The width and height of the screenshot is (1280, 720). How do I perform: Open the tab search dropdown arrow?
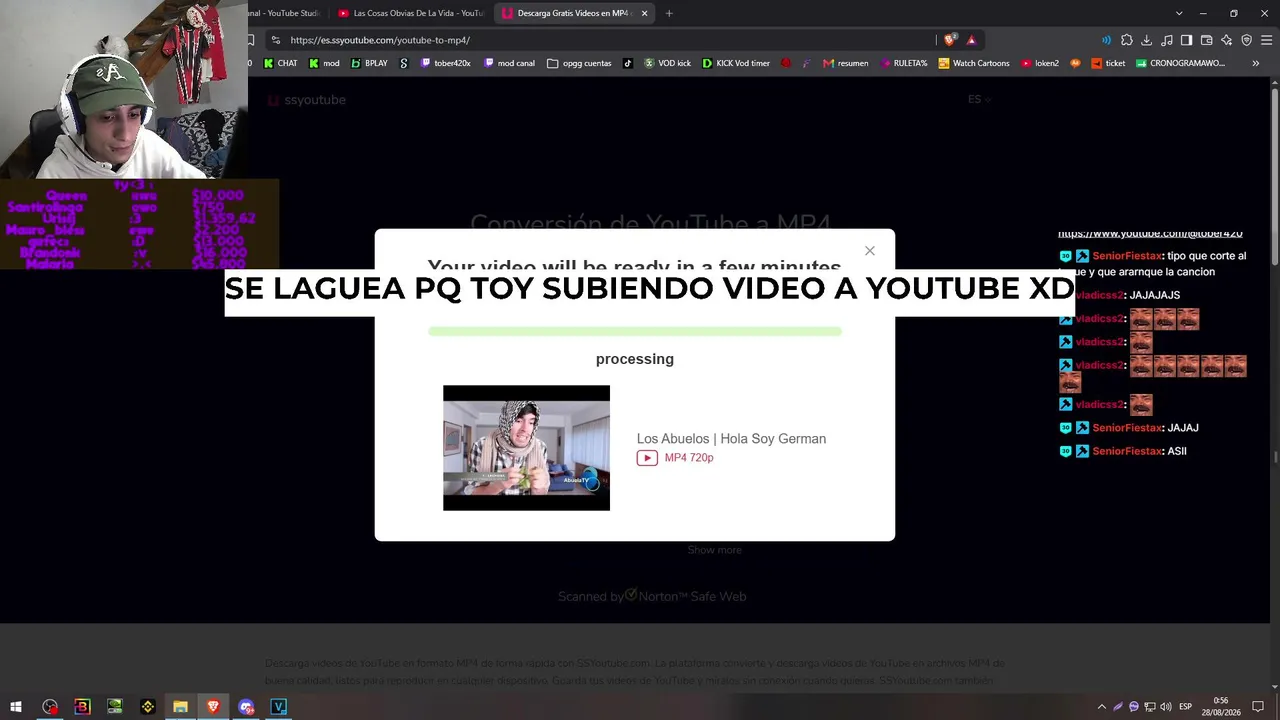1179,13
